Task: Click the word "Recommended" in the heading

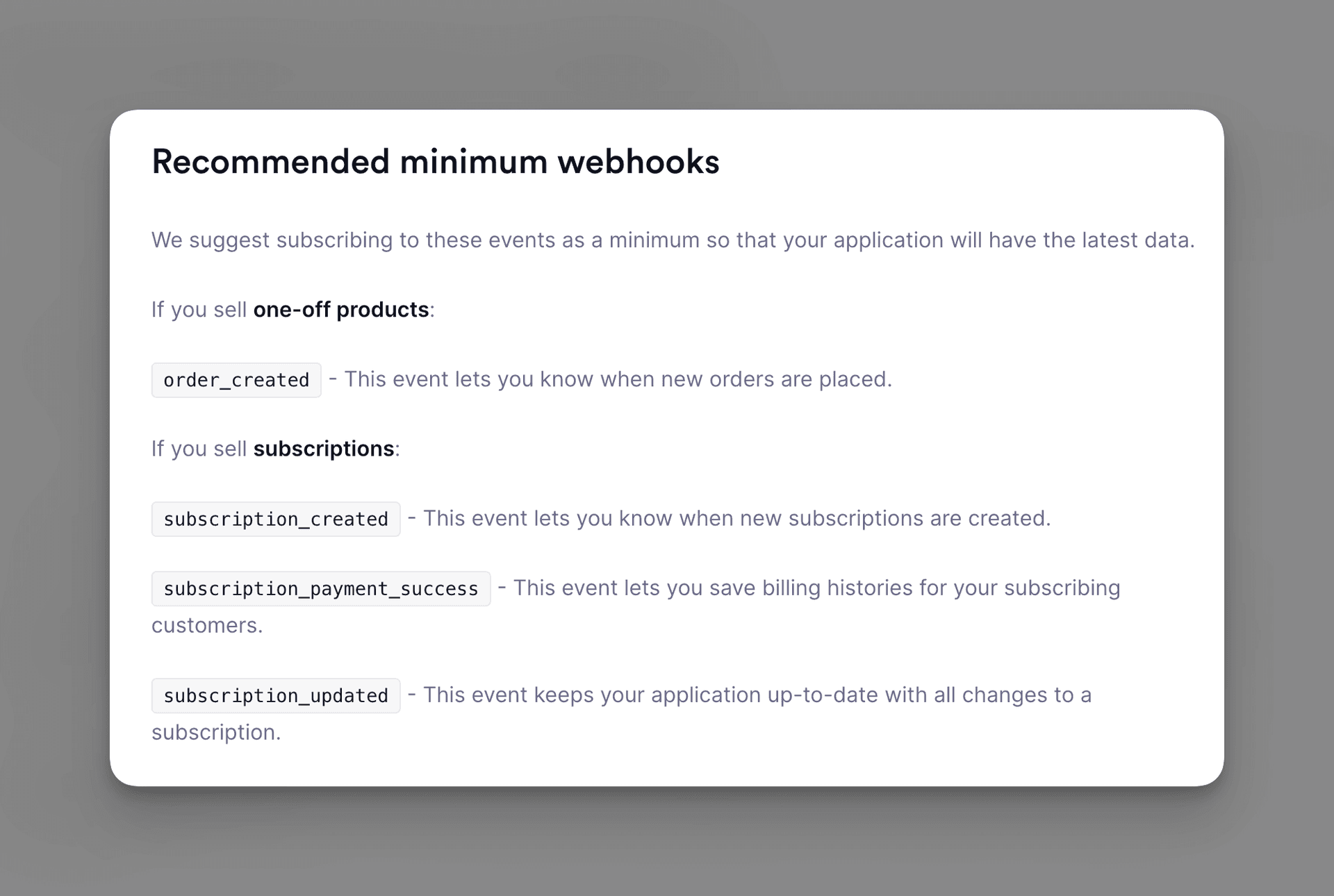Action: pos(271,162)
